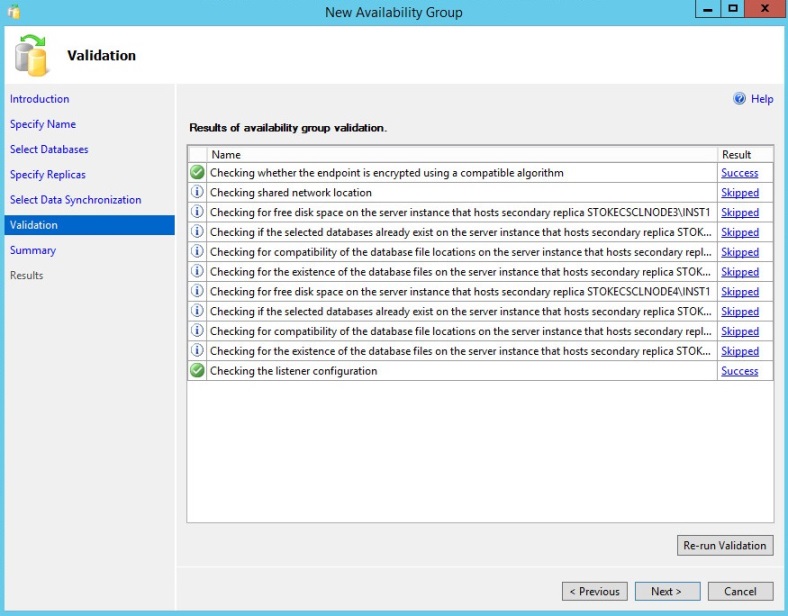The width and height of the screenshot is (788, 616).
Task: Open the Specify Replicas page
Action: click(48, 175)
